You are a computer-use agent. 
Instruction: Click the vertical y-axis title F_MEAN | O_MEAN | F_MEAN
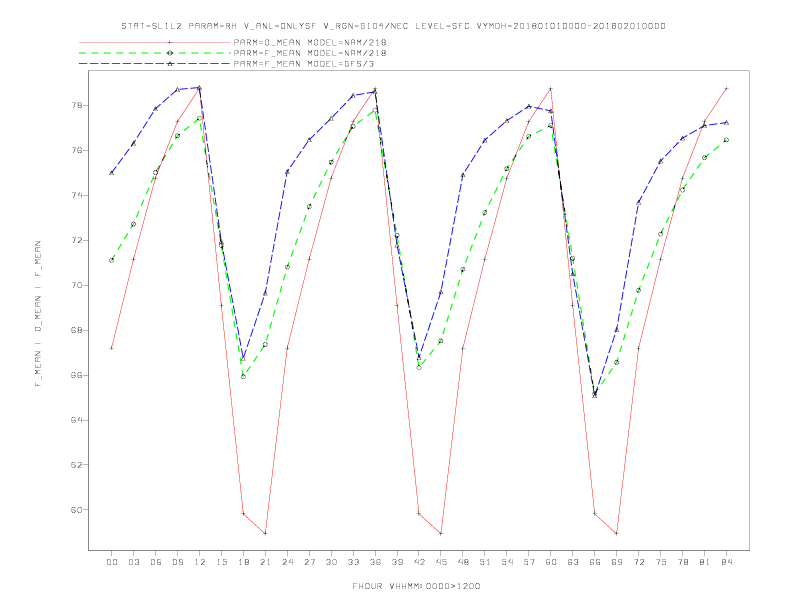click(38, 314)
